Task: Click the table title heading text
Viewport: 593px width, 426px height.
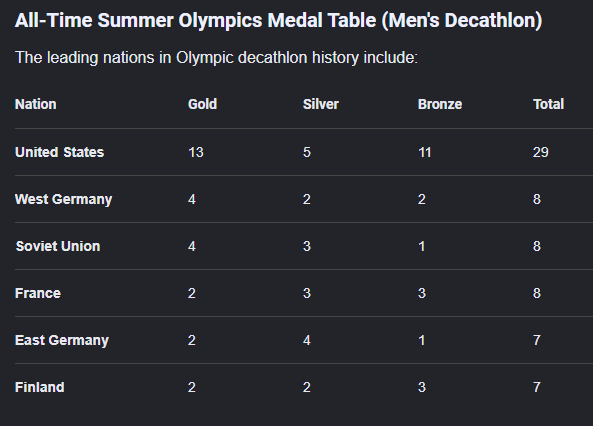Action: 278,20
